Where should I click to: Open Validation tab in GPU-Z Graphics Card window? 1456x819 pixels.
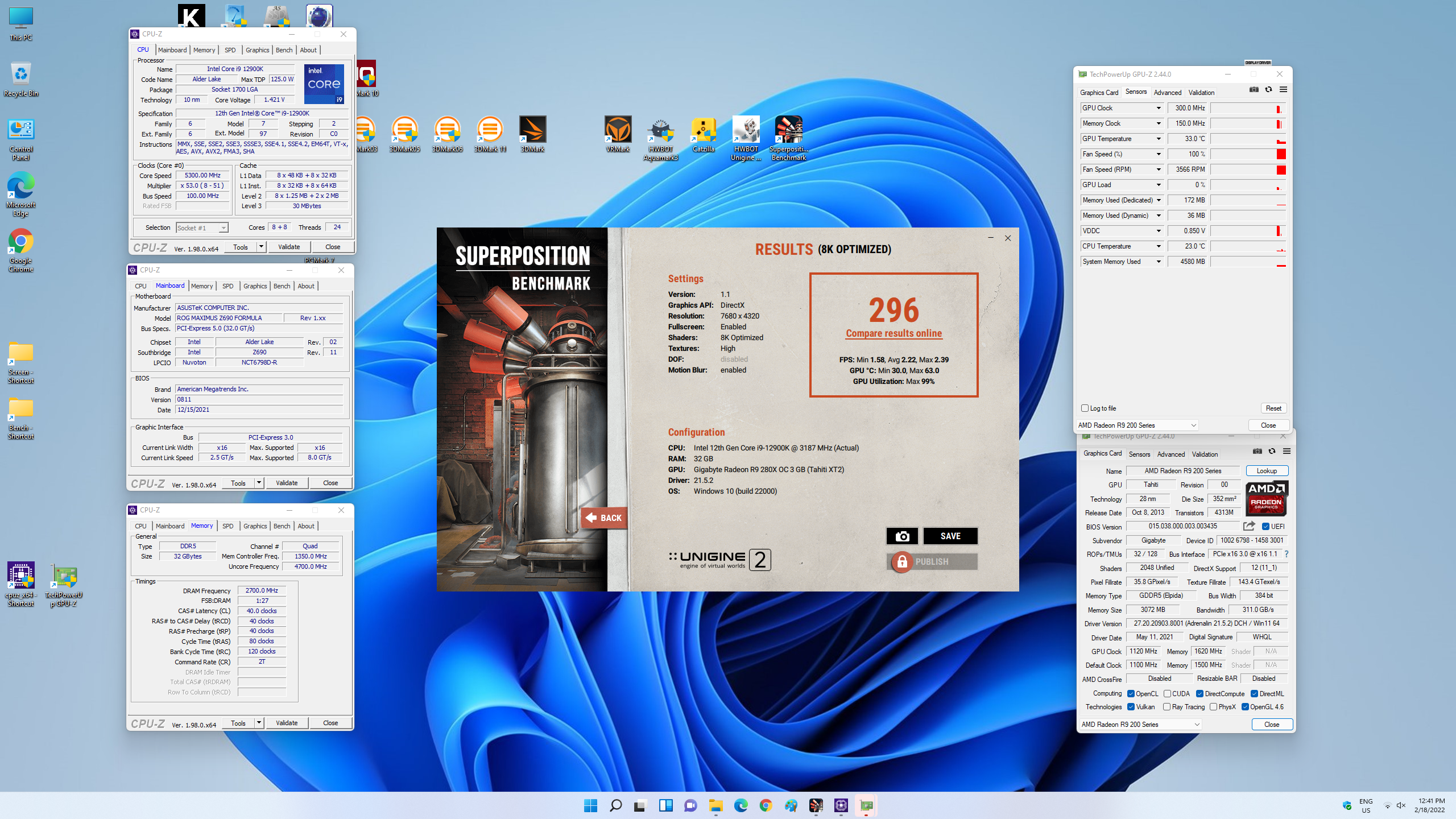[x=1205, y=454]
